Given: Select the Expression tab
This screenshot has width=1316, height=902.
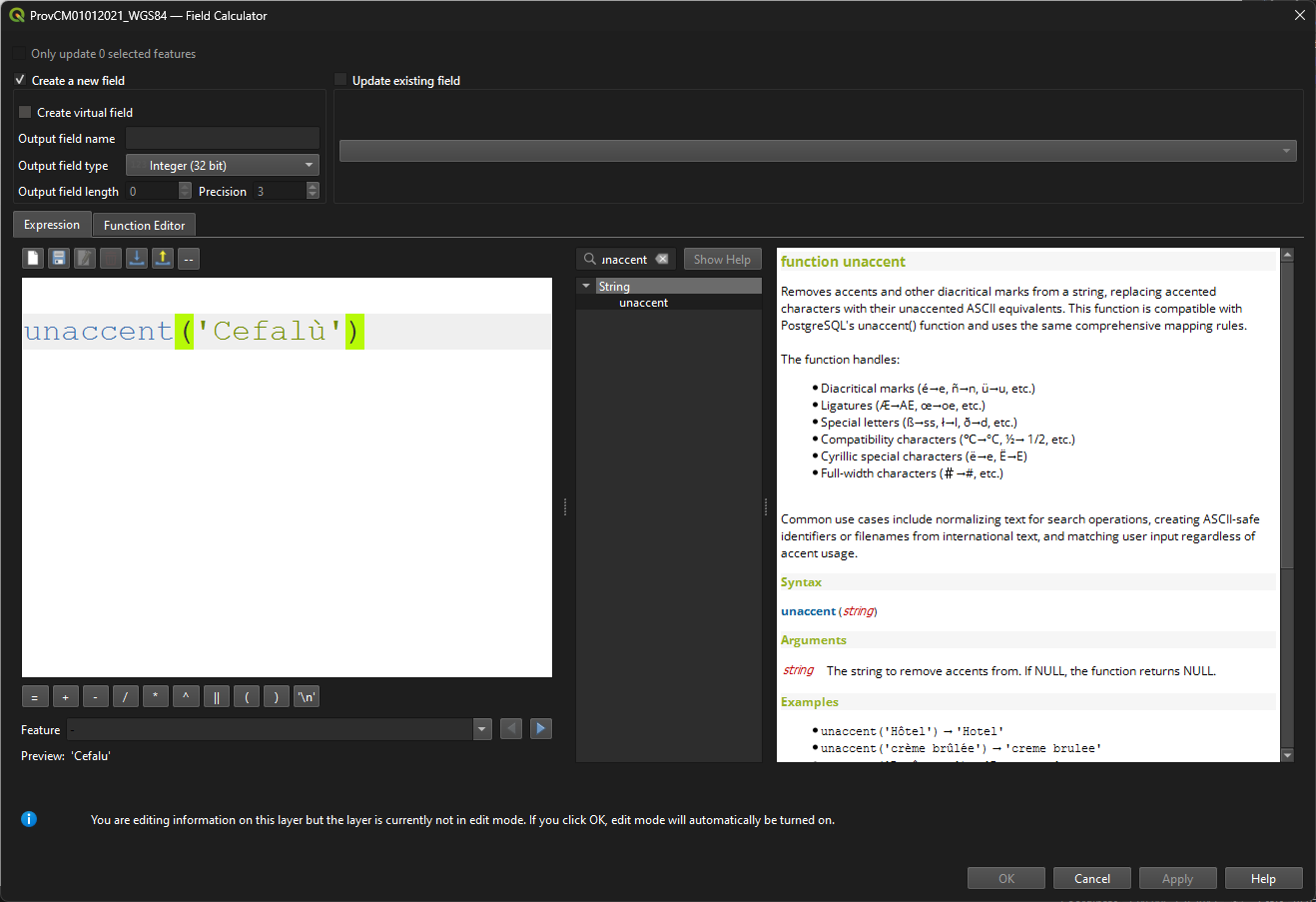Looking at the screenshot, I should [x=52, y=225].
